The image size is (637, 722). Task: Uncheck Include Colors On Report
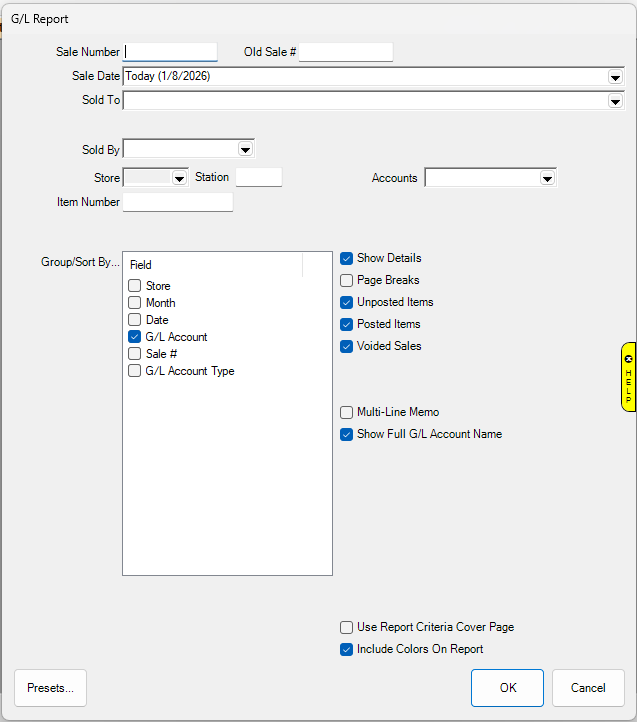(x=347, y=649)
